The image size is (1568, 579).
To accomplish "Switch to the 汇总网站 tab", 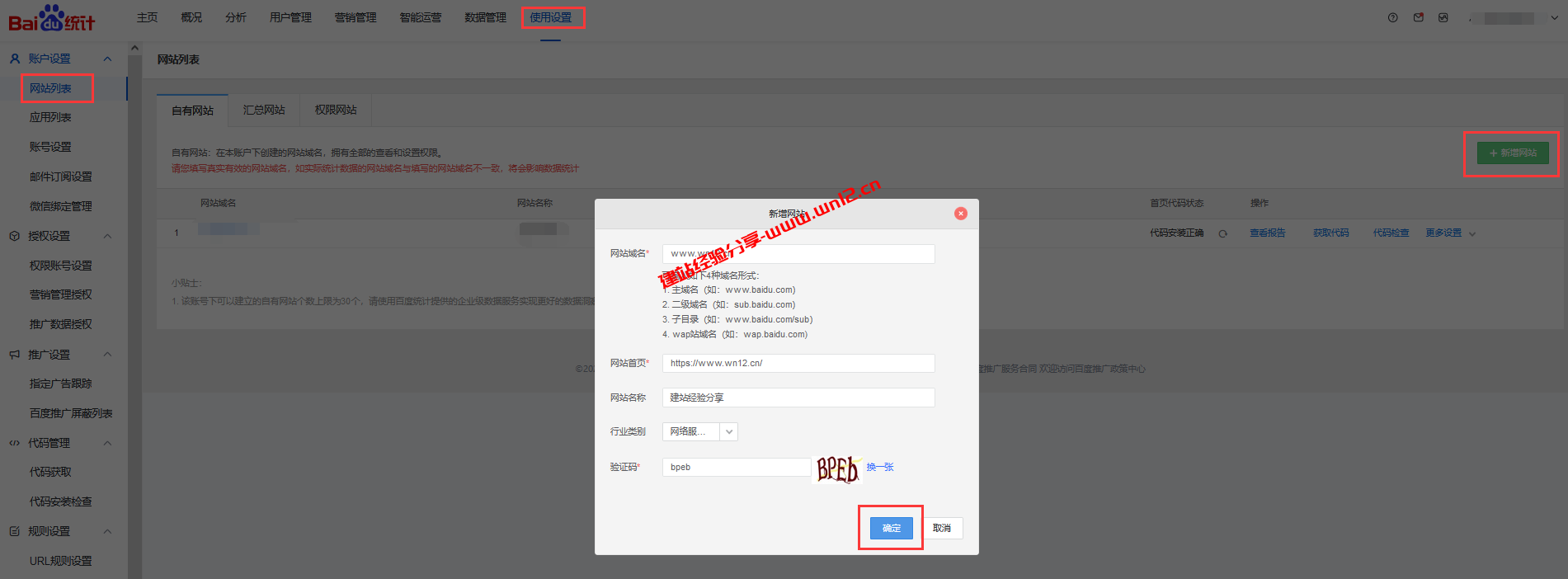I will click(x=264, y=111).
